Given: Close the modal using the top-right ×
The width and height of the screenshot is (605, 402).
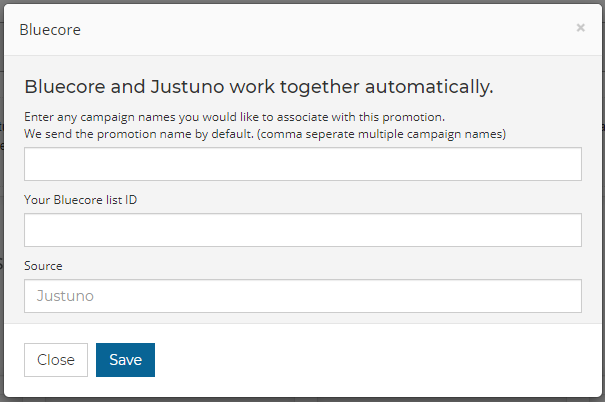Looking at the screenshot, I should click(580, 28).
